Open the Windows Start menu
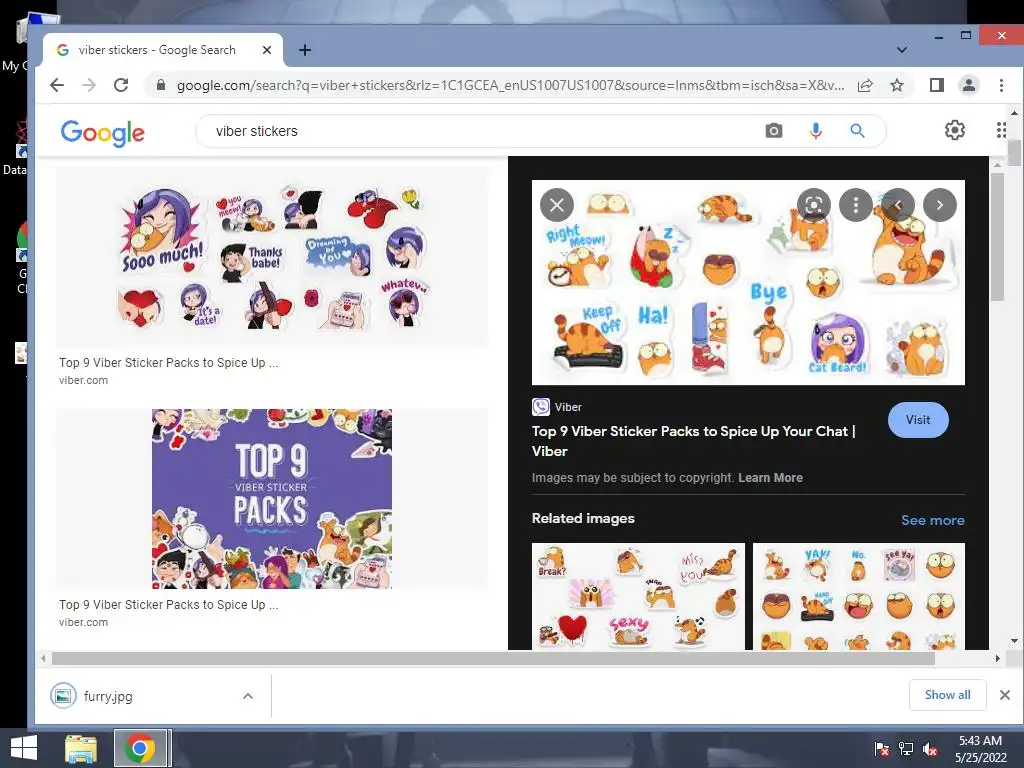Viewport: 1024px width, 768px height. 24,748
